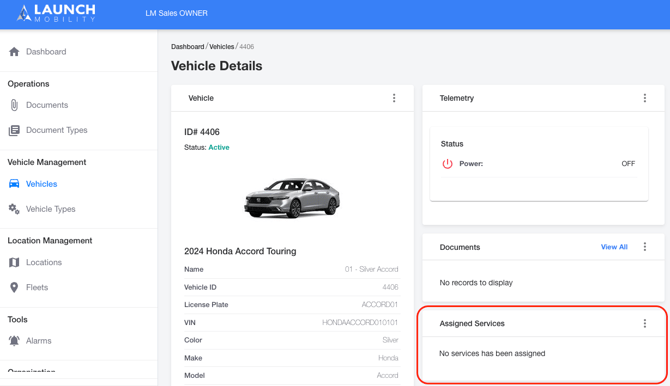
Task: Open the Vehicle card three-dot menu
Action: 394,98
